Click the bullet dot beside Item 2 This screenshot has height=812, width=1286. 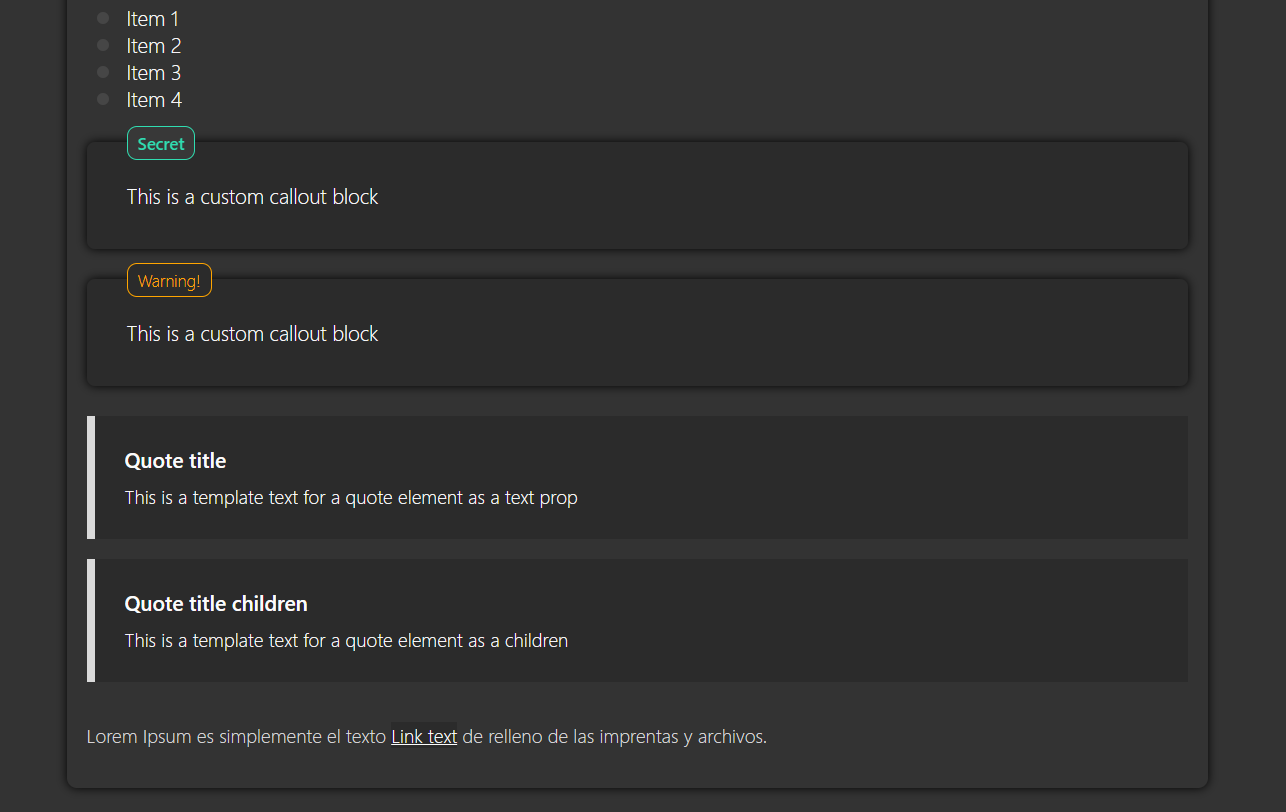[103, 45]
